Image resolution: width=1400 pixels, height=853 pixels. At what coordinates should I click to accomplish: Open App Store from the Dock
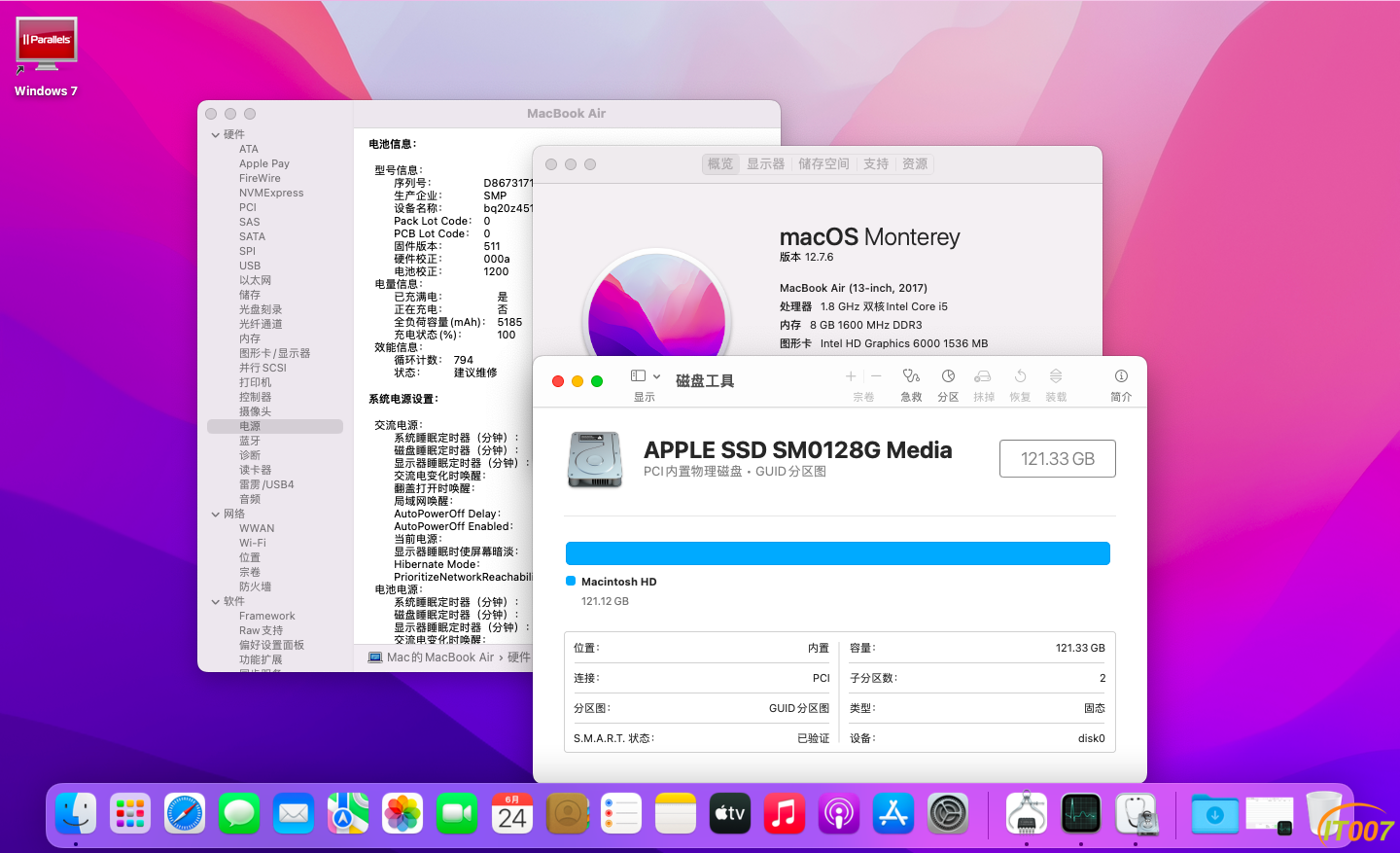(x=893, y=813)
